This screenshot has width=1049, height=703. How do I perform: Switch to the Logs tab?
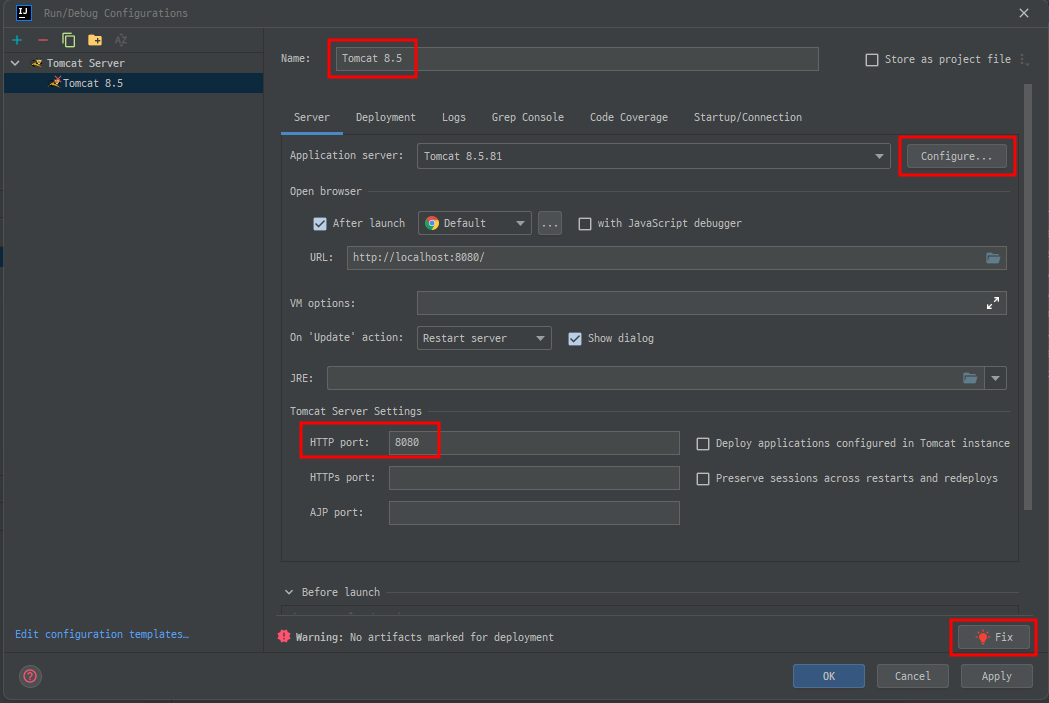click(454, 117)
